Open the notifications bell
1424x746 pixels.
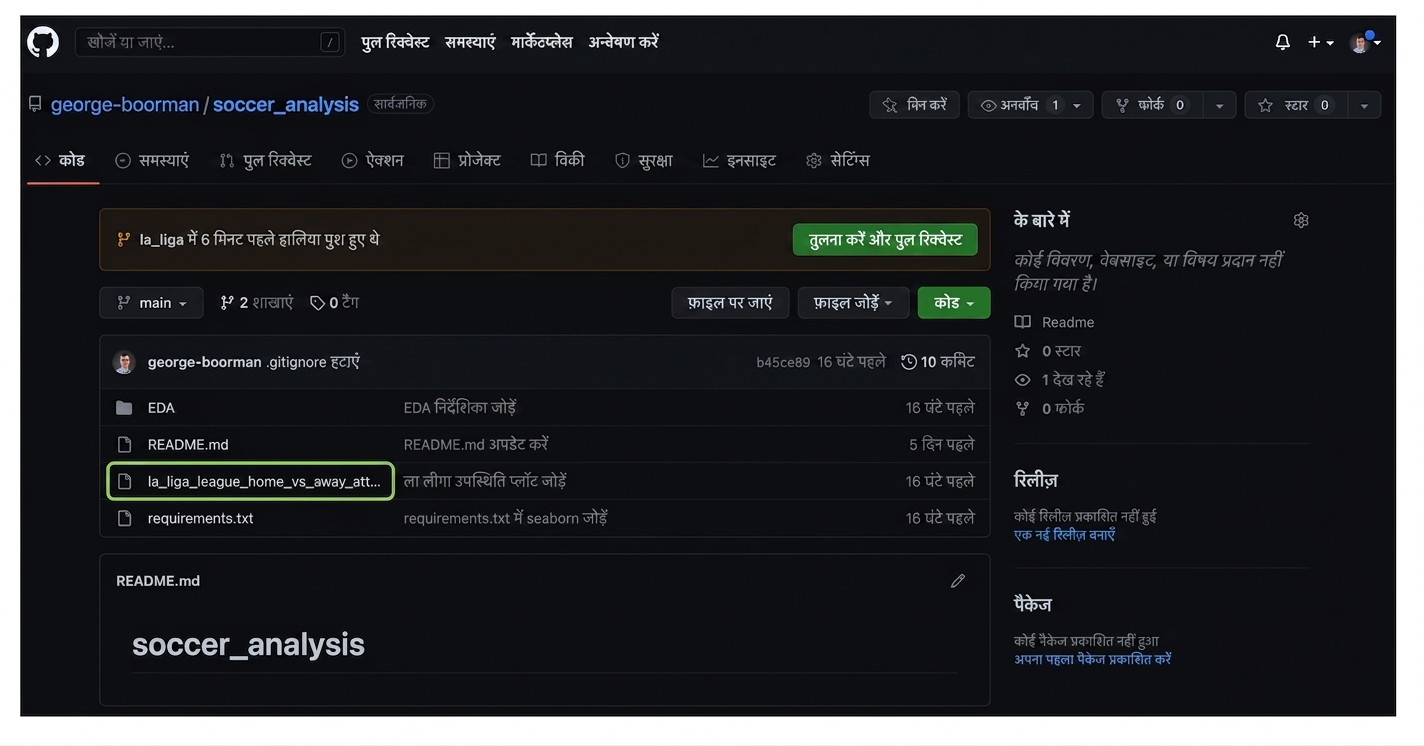point(1283,42)
